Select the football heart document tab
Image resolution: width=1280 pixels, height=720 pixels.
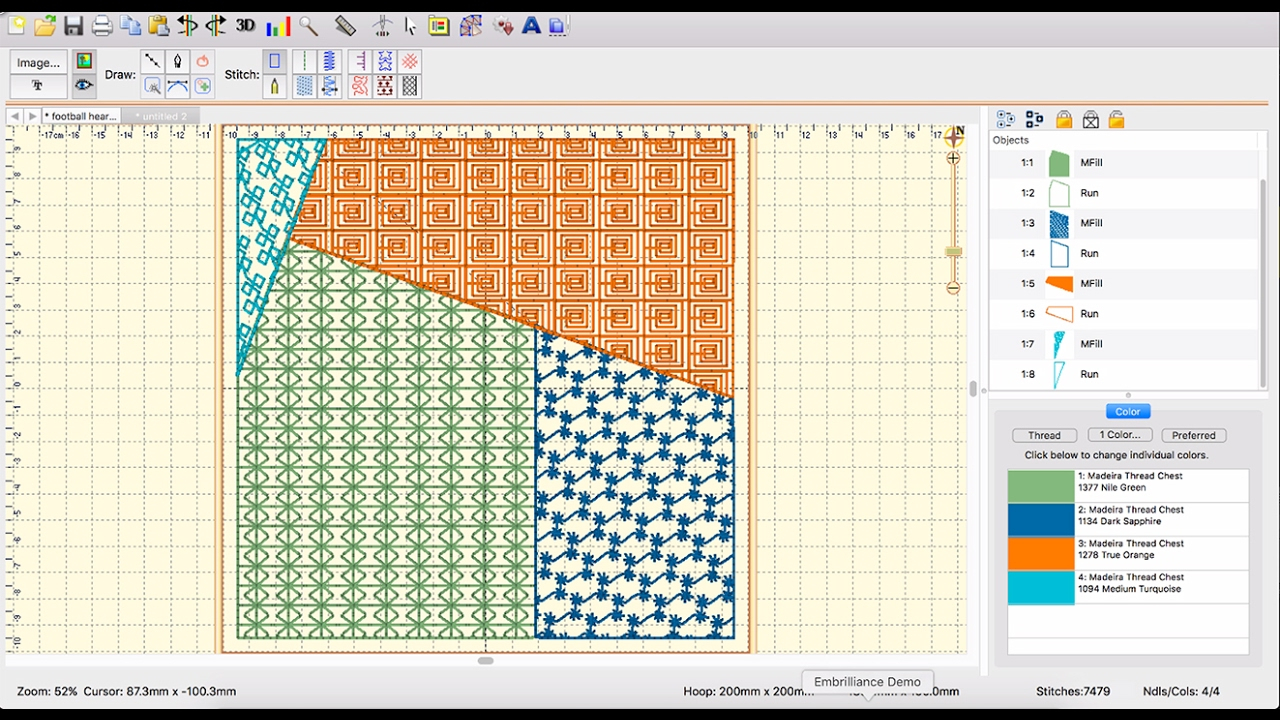click(x=84, y=116)
